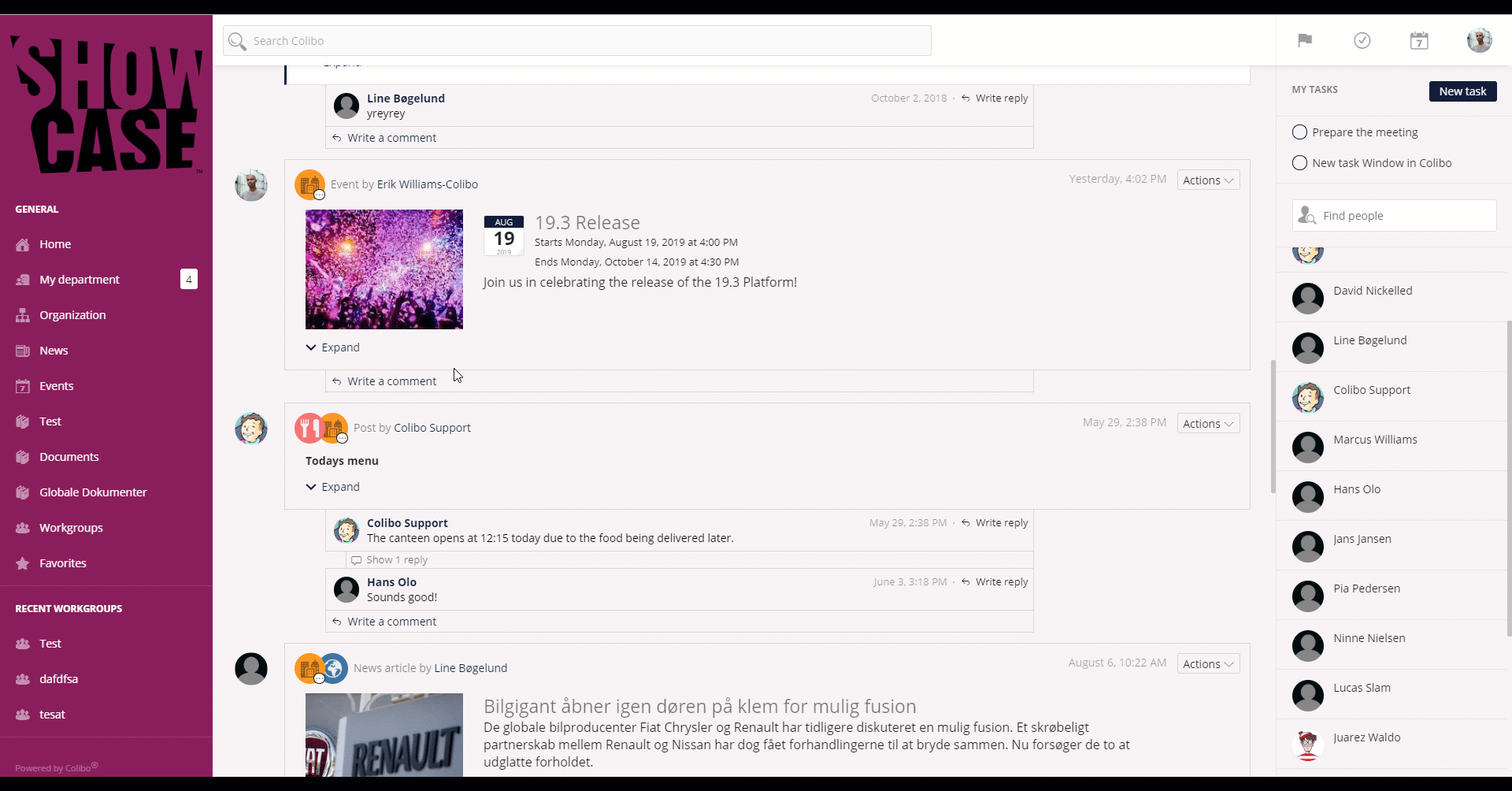Open the calendar icon in header
Screen dimensions: 1512x791
(1418, 41)
